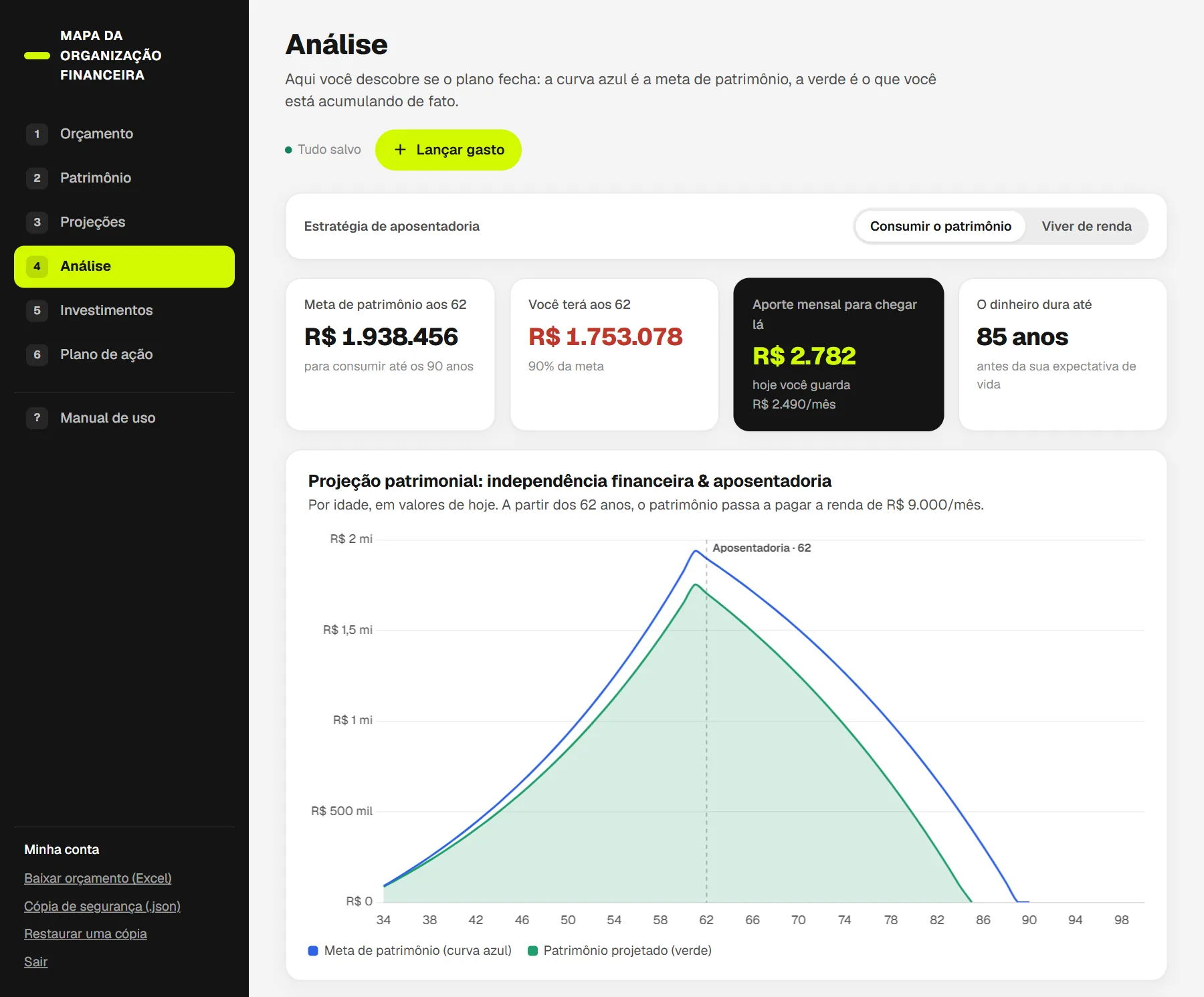Click the Minha conta heading
1204x997 pixels.
click(x=62, y=849)
